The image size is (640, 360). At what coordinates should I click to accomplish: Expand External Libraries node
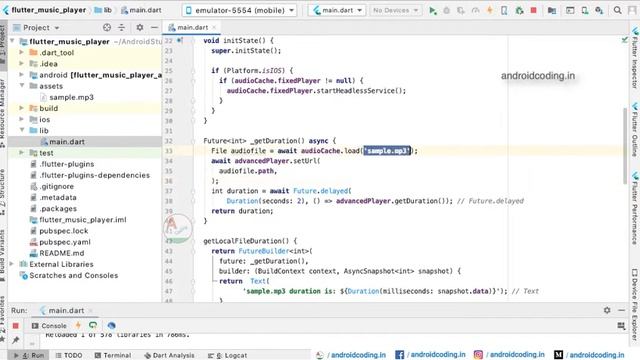(x=13, y=264)
